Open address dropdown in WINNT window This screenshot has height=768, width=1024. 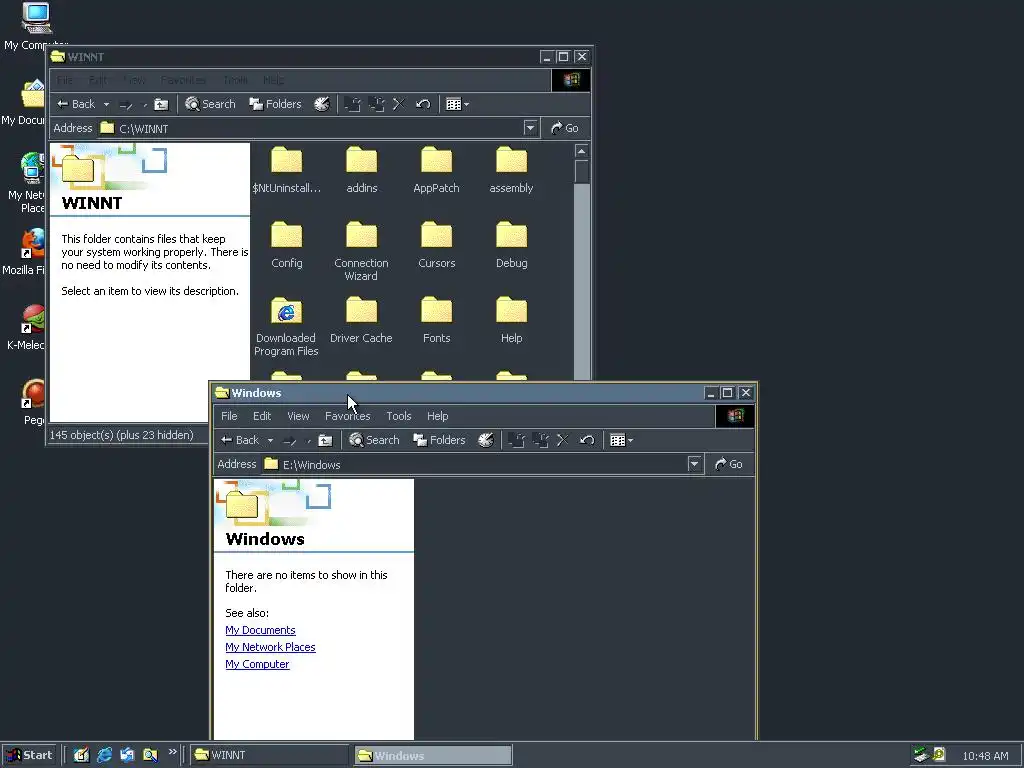[530, 128]
